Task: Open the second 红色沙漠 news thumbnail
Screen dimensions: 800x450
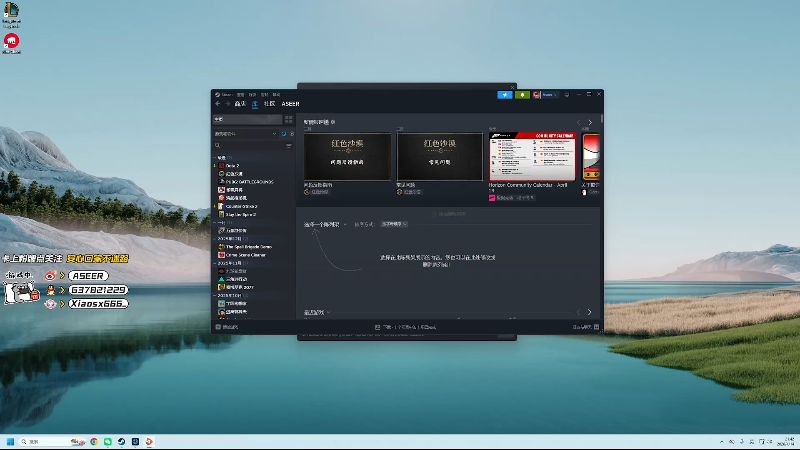Action: pyautogui.click(x=440, y=157)
